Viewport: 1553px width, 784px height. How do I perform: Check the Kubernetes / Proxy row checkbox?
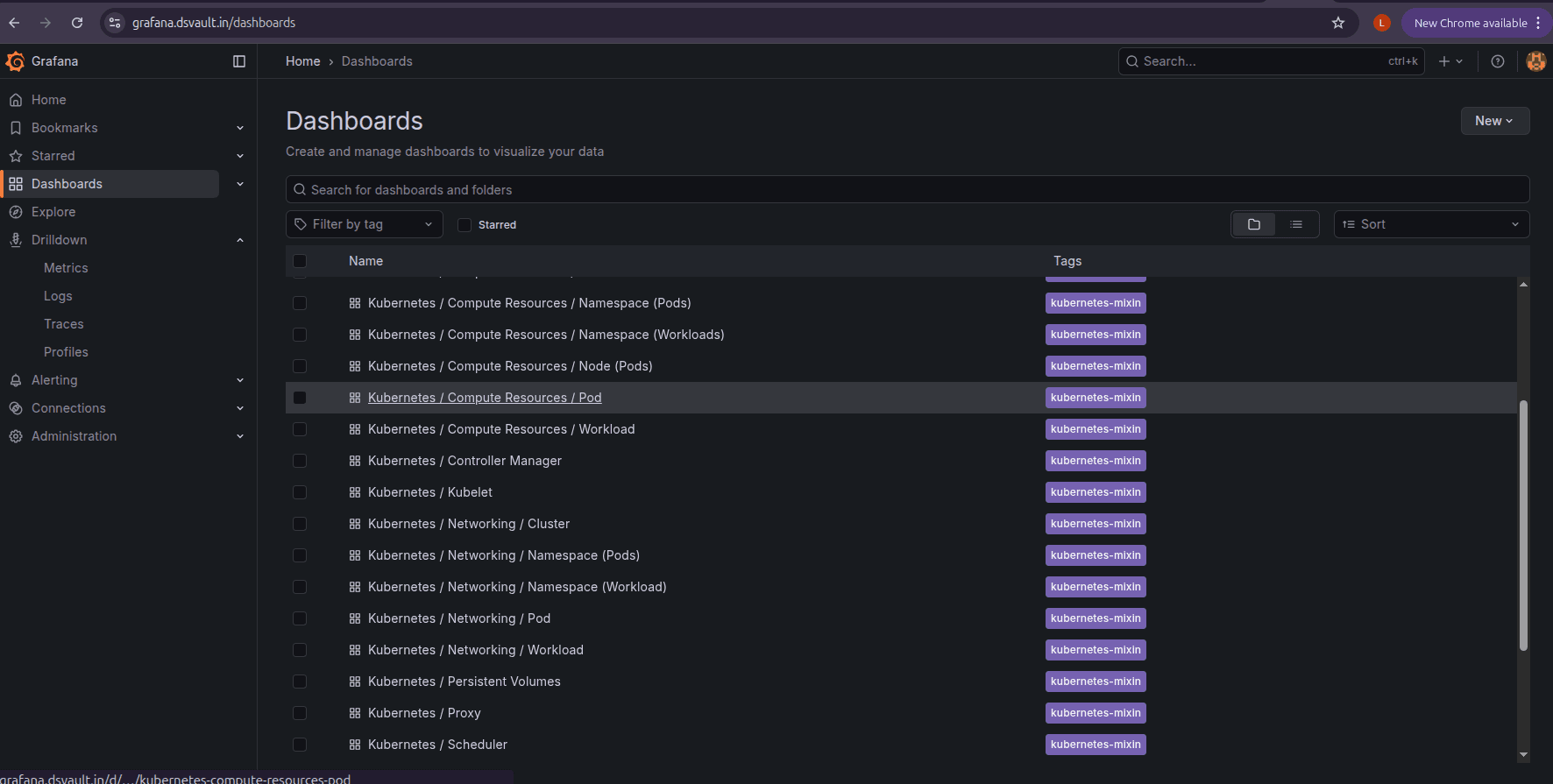pyautogui.click(x=300, y=713)
